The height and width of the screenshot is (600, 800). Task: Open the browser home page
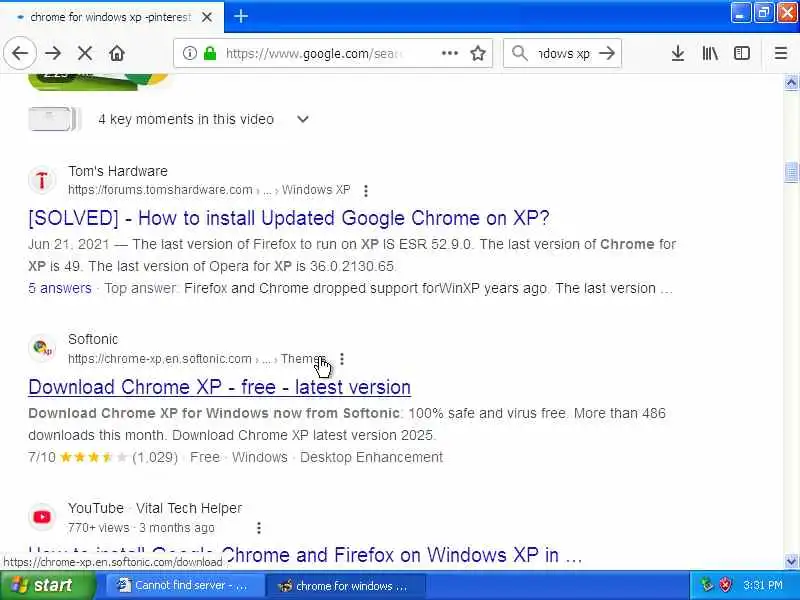pos(117,53)
